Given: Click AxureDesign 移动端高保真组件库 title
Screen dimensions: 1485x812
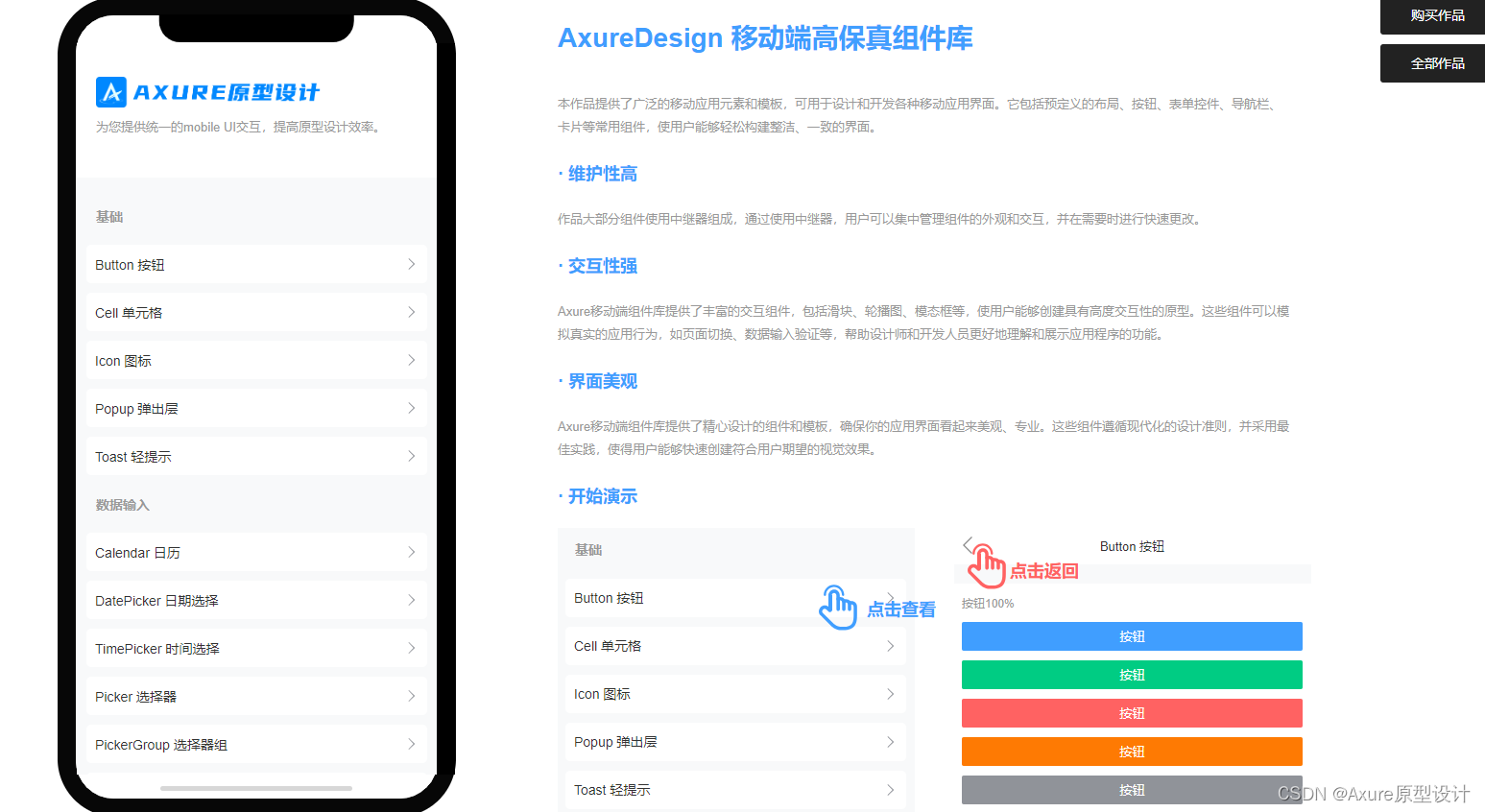Looking at the screenshot, I should pyautogui.click(x=765, y=38).
